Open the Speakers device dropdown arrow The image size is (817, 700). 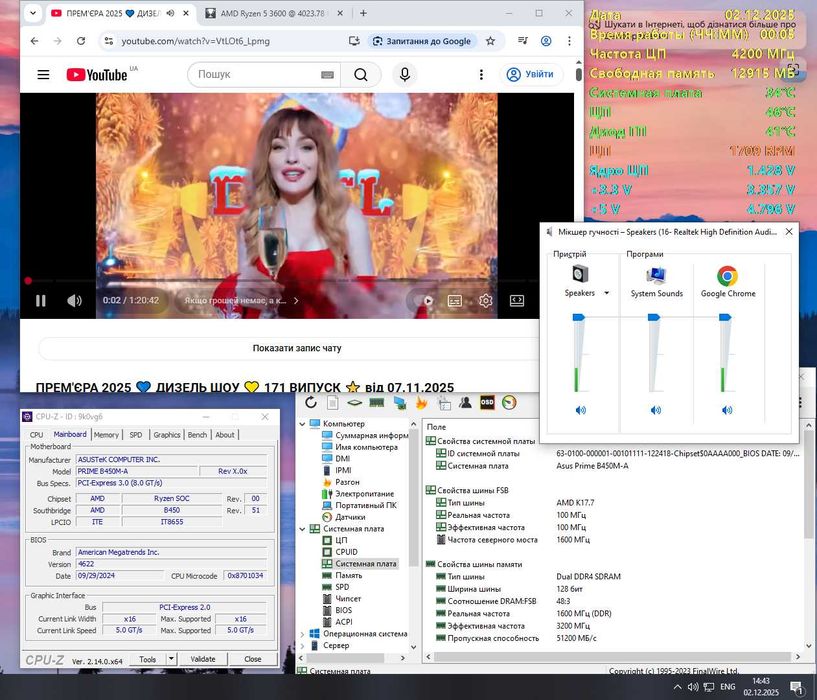tap(606, 293)
